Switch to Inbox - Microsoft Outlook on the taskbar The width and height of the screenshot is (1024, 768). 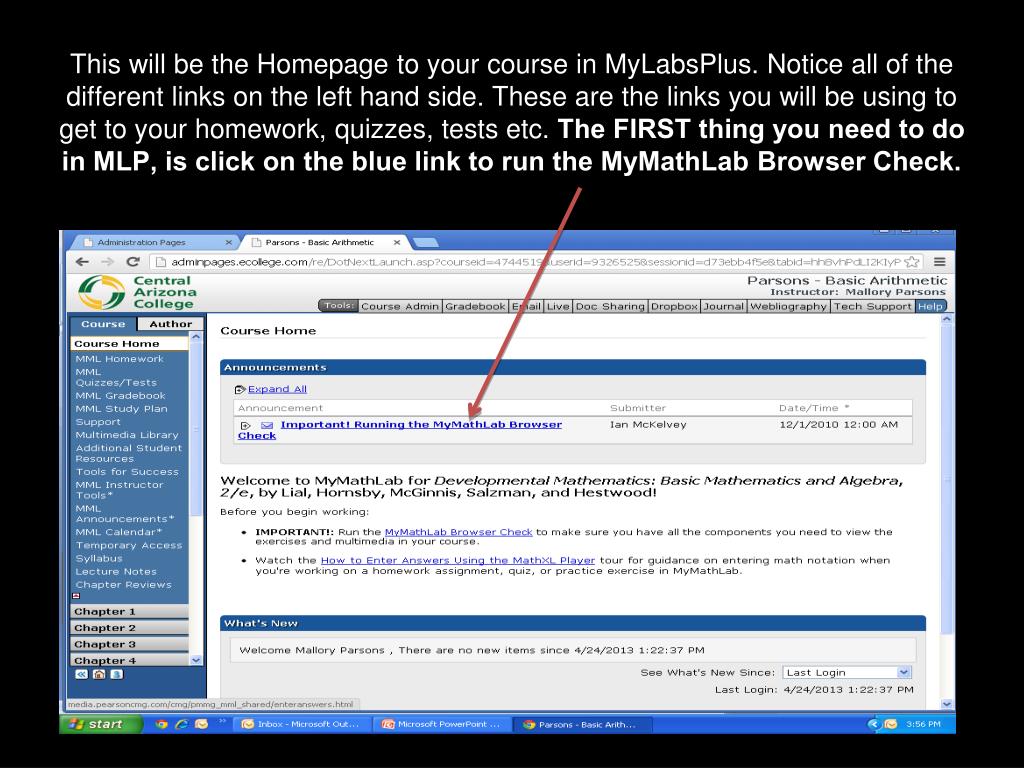click(302, 724)
